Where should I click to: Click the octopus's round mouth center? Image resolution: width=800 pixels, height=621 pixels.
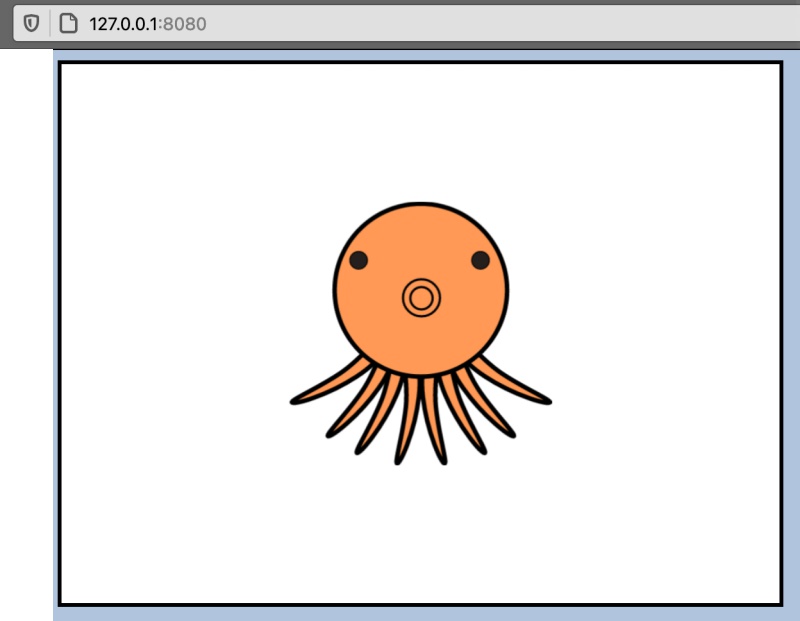point(421,297)
